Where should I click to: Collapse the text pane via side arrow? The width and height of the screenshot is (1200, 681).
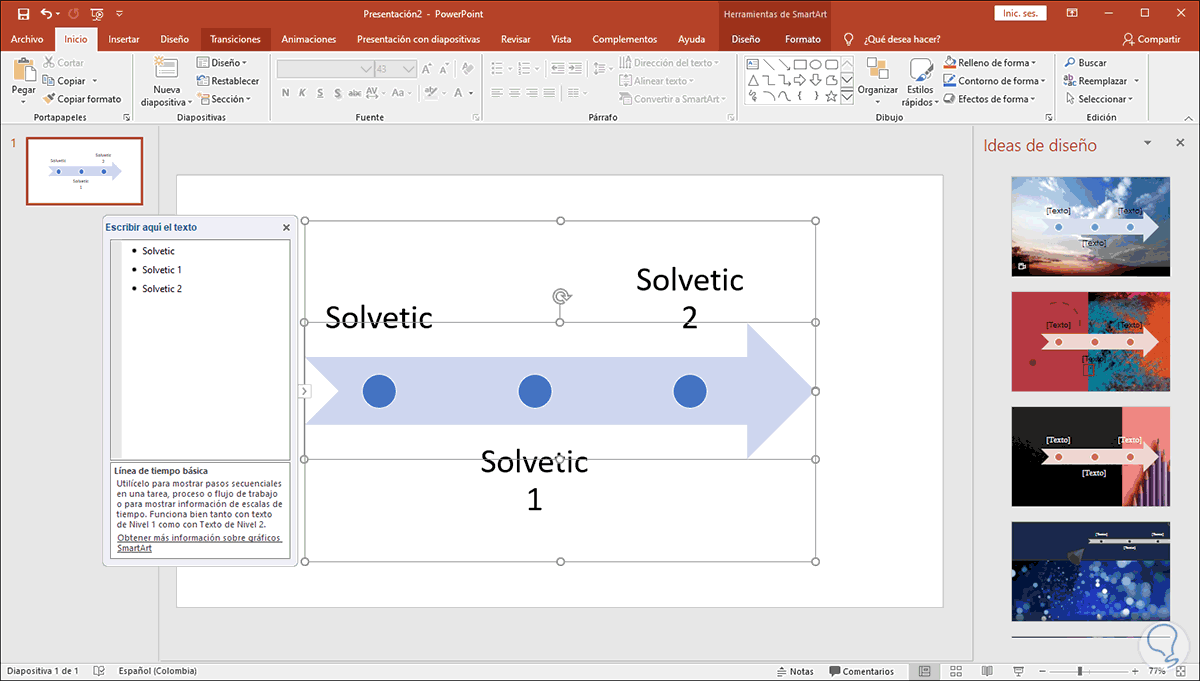coord(305,391)
